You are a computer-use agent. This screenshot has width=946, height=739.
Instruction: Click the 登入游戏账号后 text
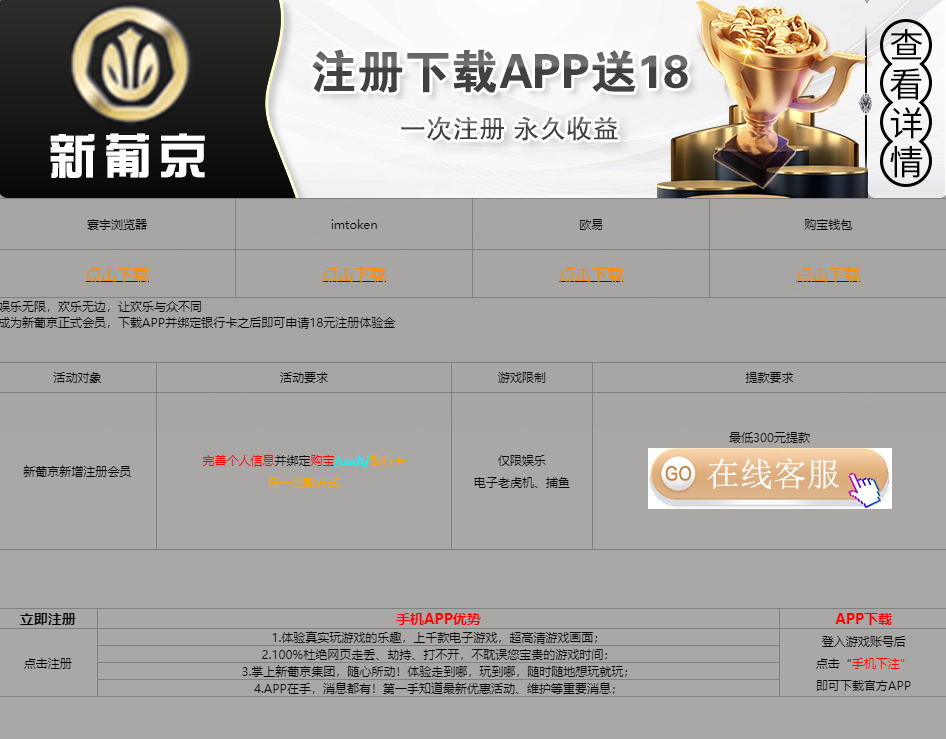point(863,641)
